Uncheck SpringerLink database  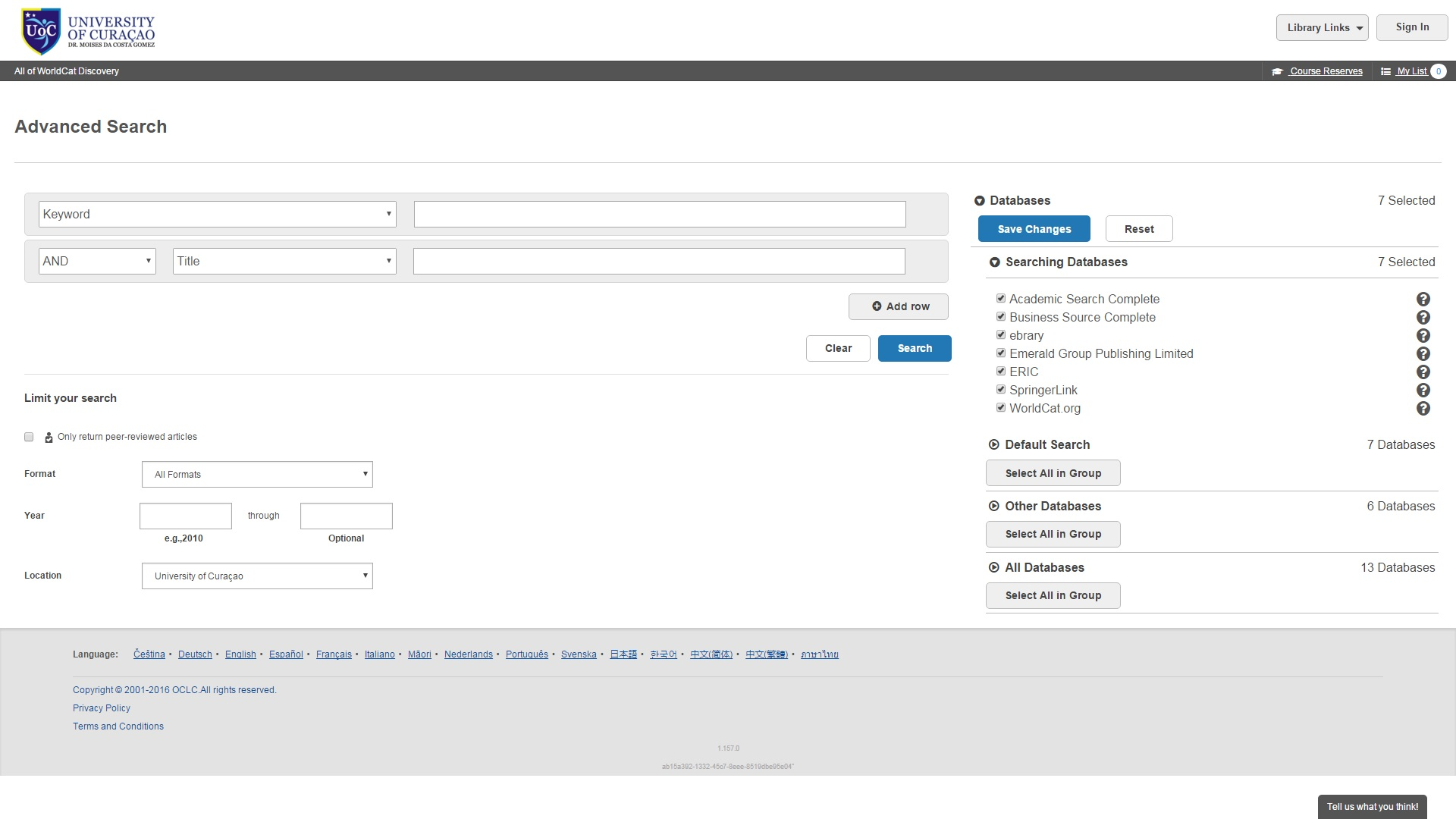point(1001,390)
